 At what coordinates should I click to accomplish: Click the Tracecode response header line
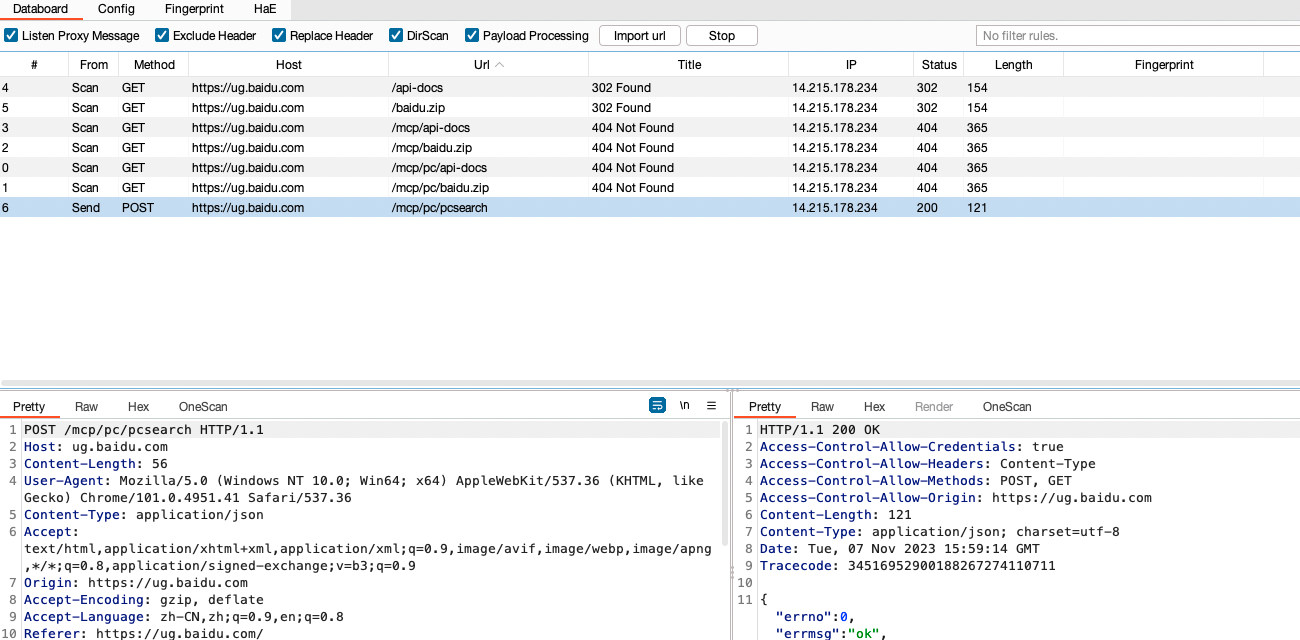908,566
